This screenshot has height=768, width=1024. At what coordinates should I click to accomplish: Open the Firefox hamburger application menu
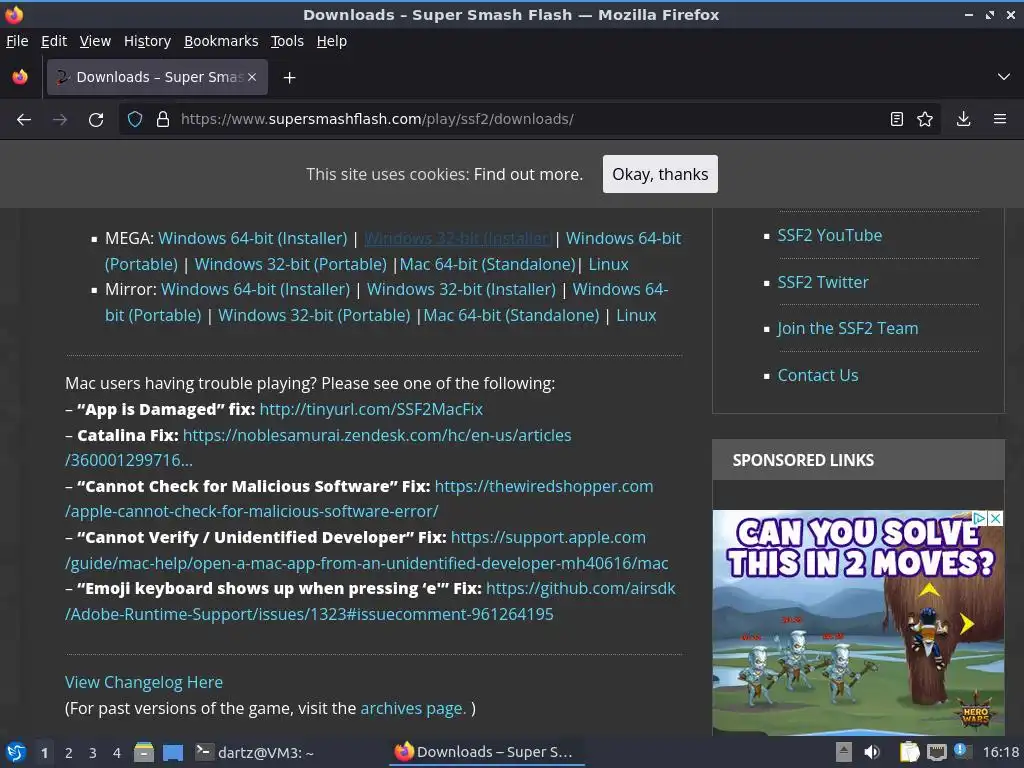click(1000, 119)
